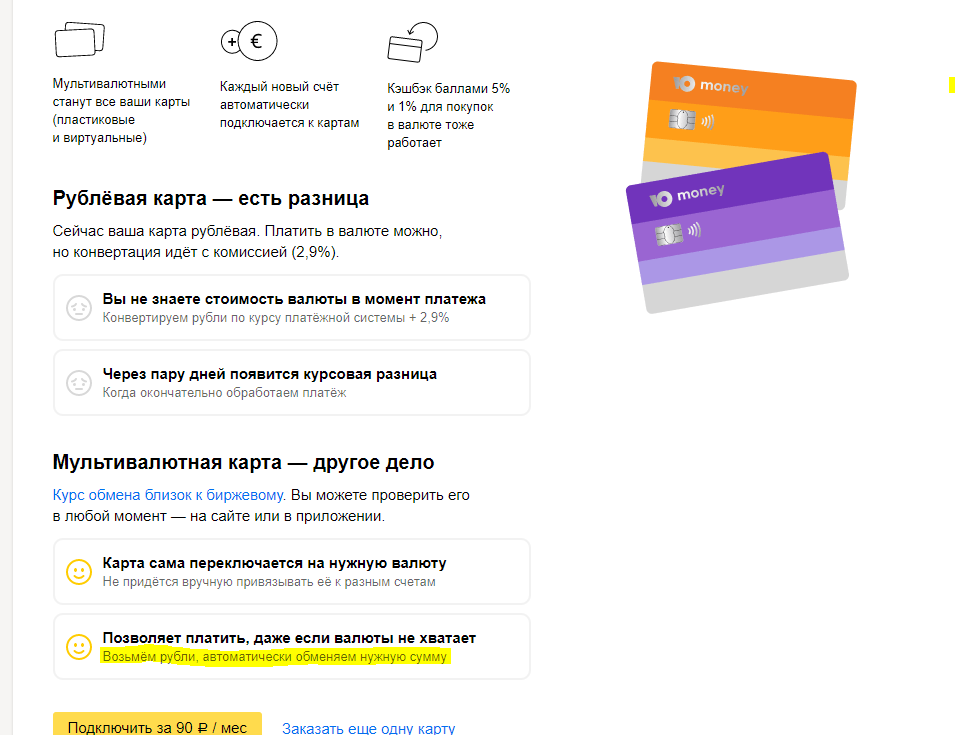Image resolution: width=955 pixels, height=735 pixels.
Task: Click the purple YooMoney card image
Action: (737, 233)
